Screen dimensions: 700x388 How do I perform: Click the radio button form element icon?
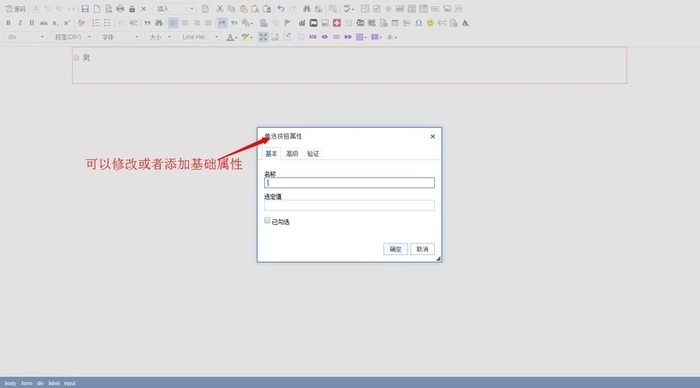388,9
